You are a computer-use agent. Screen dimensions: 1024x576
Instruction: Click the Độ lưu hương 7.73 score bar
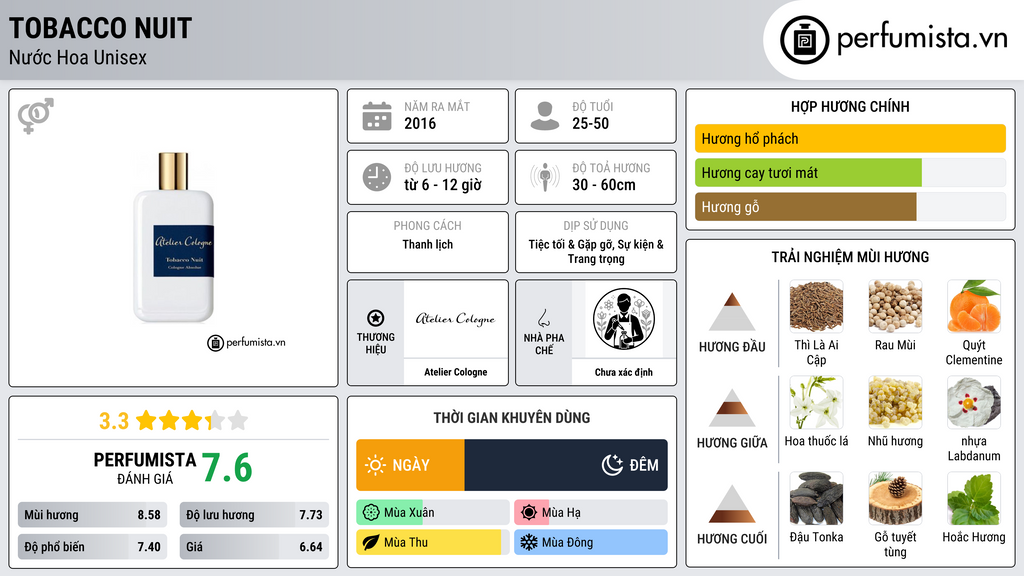pos(254,515)
